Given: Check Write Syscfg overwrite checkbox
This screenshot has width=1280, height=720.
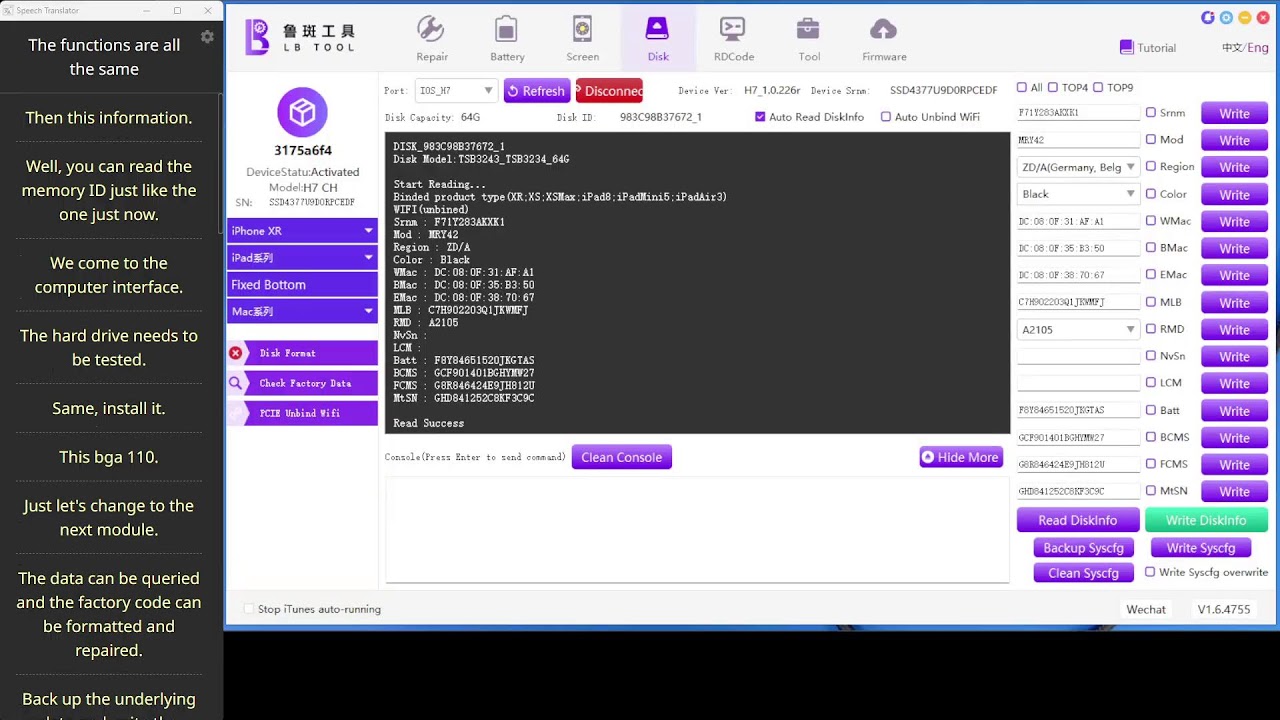Looking at the screenshot, I should coord(1150,572).
